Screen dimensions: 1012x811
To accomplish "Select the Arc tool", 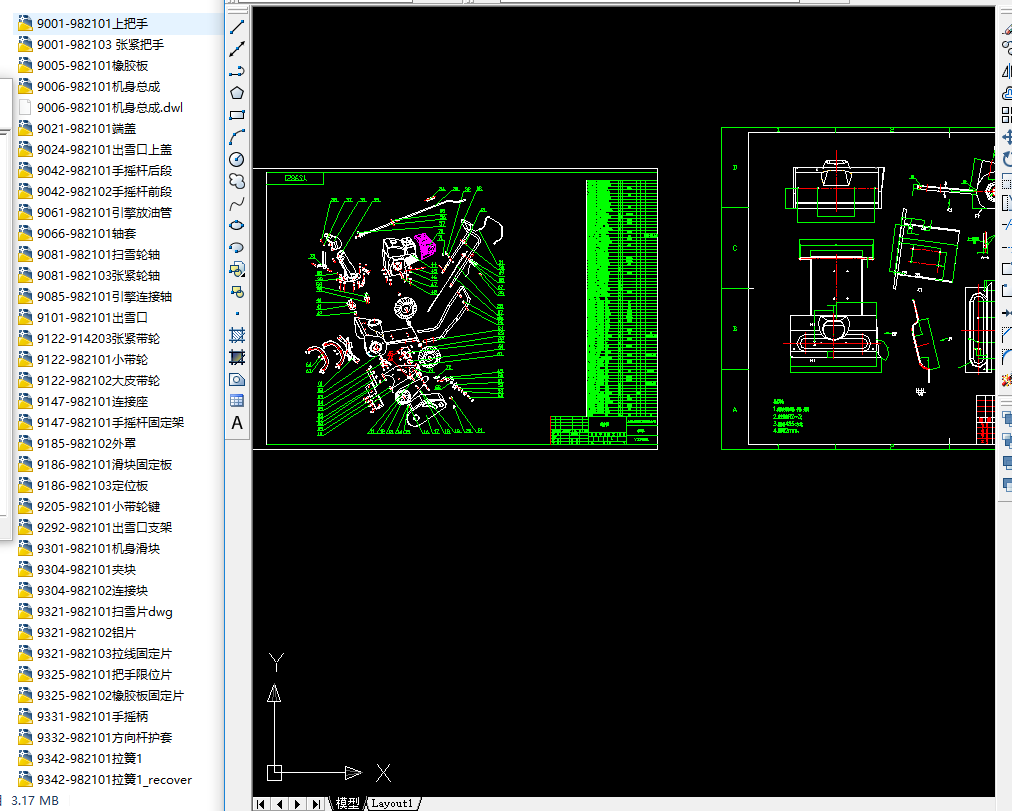I will pos(237,137).
